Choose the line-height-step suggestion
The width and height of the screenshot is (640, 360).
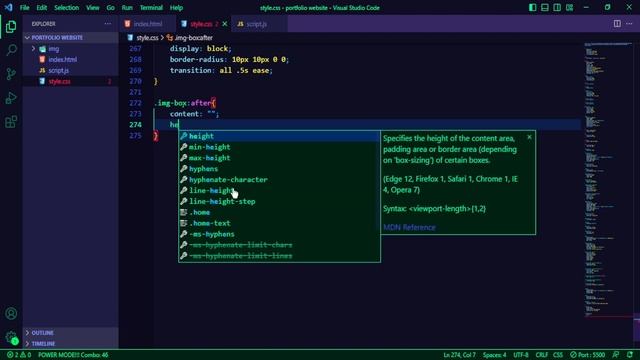[279, 201]
